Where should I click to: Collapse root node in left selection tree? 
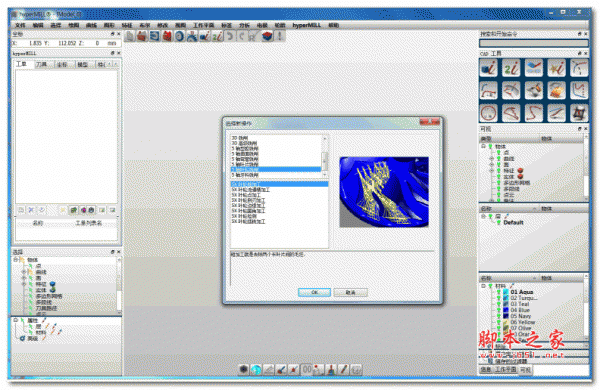pos(16,259)
